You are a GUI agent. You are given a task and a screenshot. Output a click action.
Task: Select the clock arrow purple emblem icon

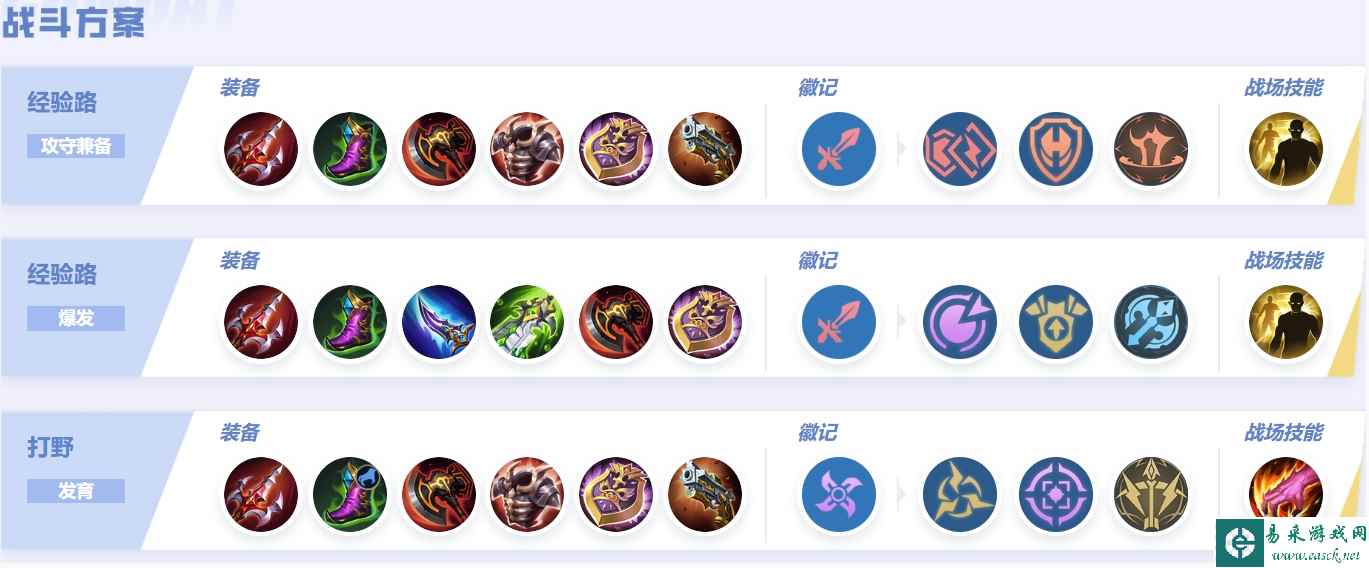tap(960, 322)
